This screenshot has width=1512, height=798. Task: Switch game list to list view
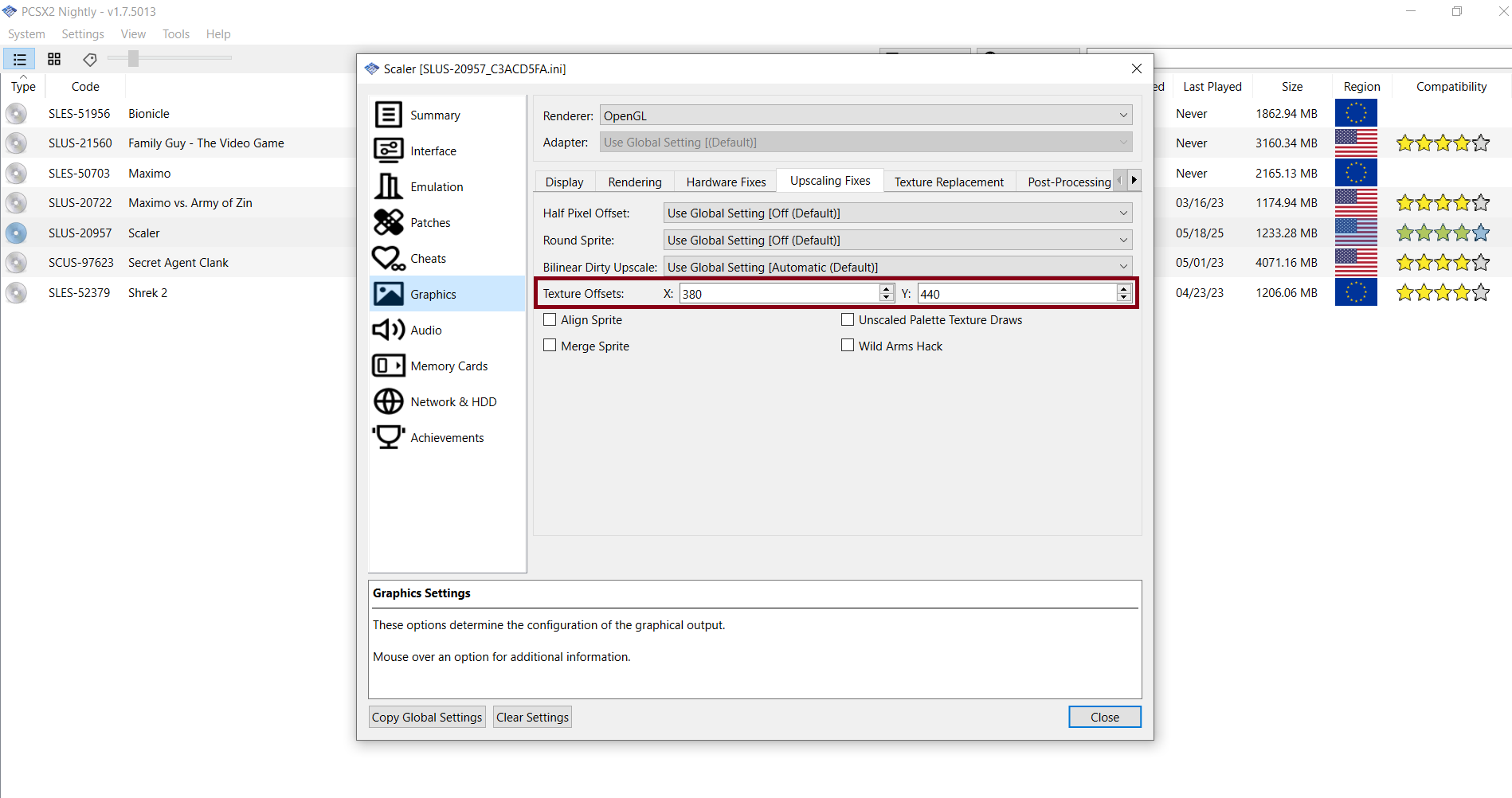19,59
